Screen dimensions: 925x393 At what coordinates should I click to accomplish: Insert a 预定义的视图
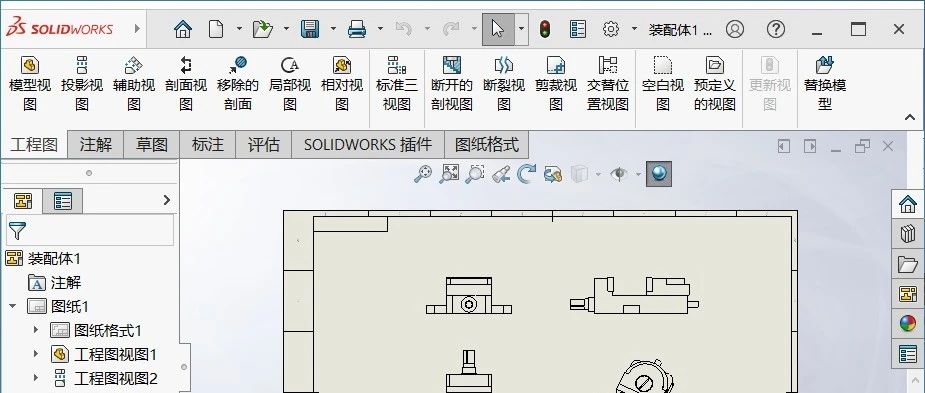point(715,84)
